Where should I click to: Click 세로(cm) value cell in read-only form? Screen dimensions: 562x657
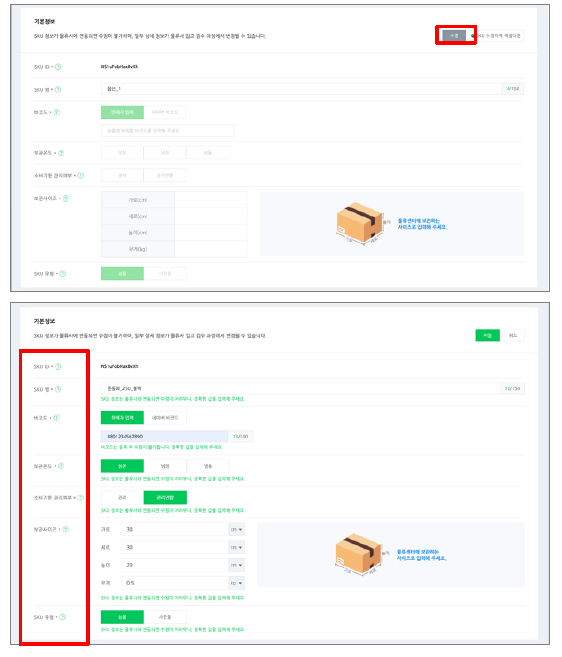tap(211, 216)
